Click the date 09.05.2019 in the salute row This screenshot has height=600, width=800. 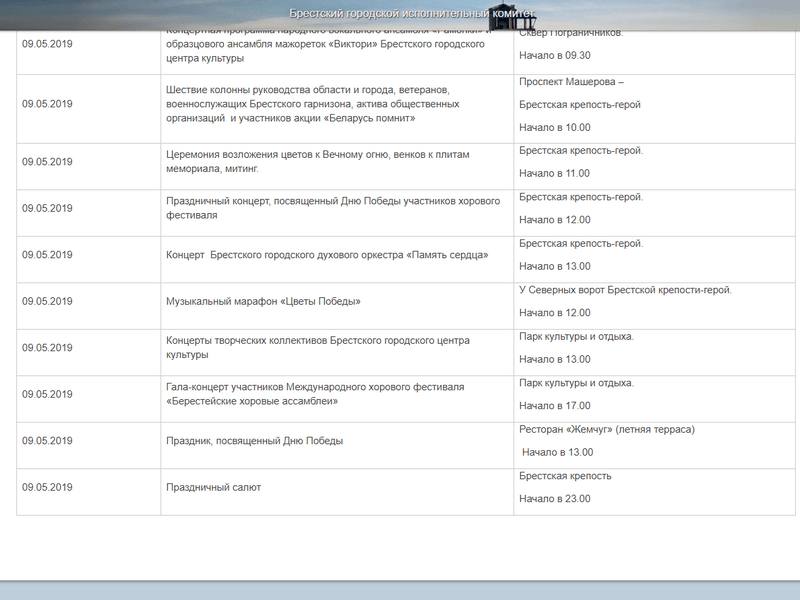tap(47, 487)
